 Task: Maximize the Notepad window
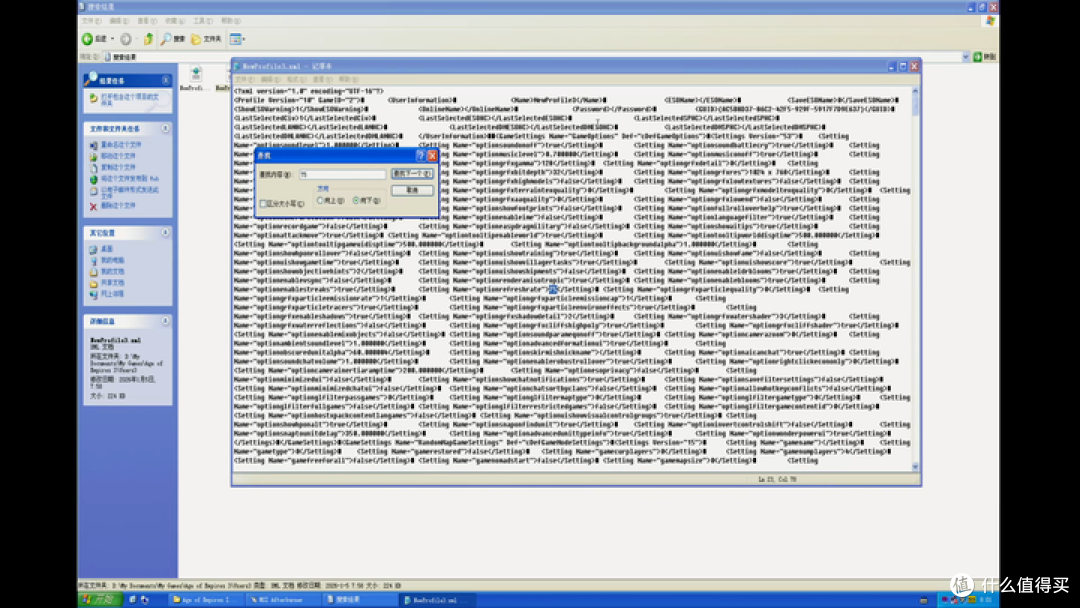tap(903, 66)
